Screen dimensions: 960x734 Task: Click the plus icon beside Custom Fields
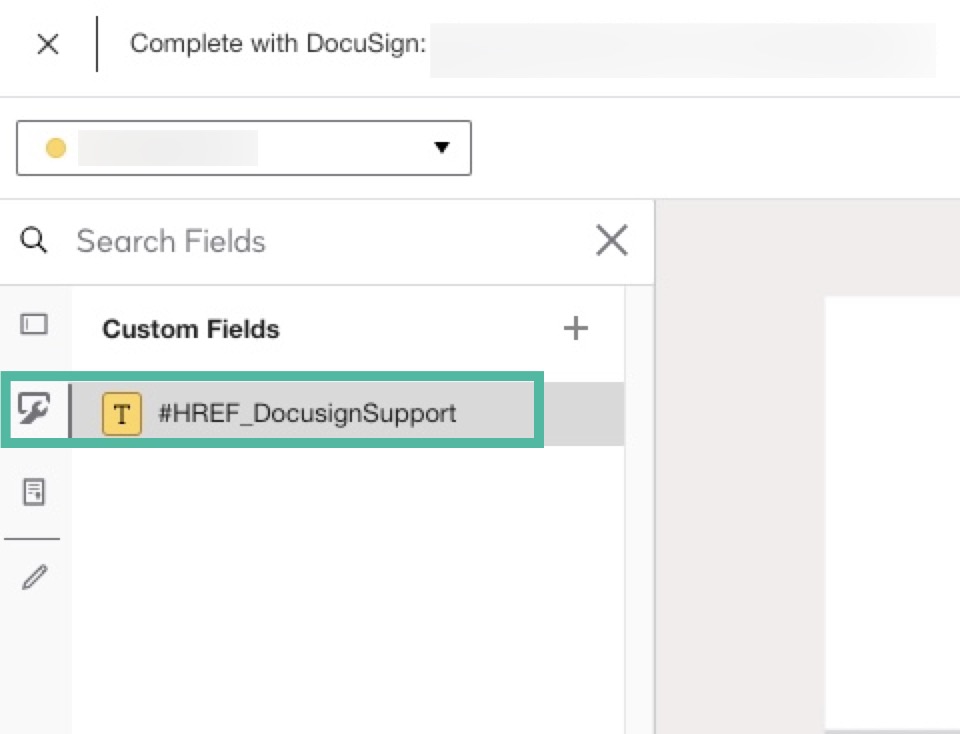[576, 327]
